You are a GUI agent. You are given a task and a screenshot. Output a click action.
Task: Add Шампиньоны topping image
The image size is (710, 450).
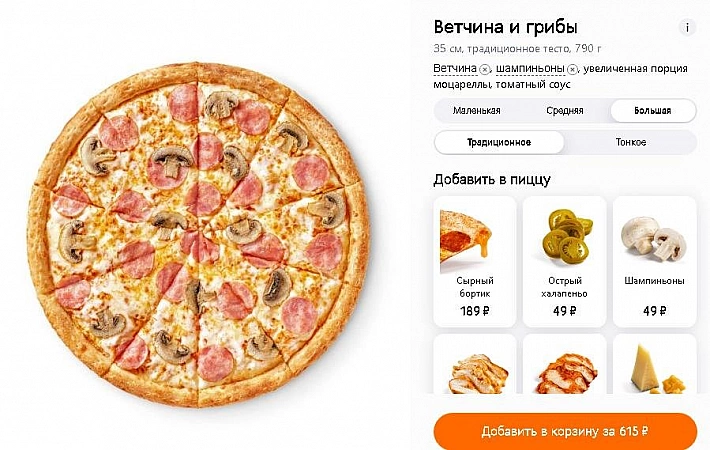(x=654, y=239)
